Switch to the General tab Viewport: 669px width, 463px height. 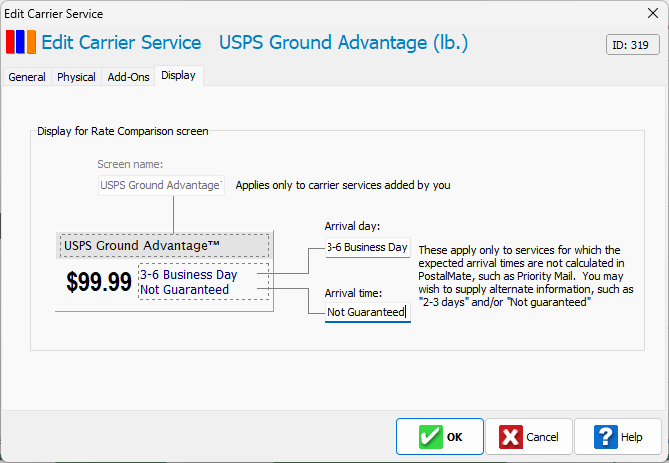coord(27,77)
